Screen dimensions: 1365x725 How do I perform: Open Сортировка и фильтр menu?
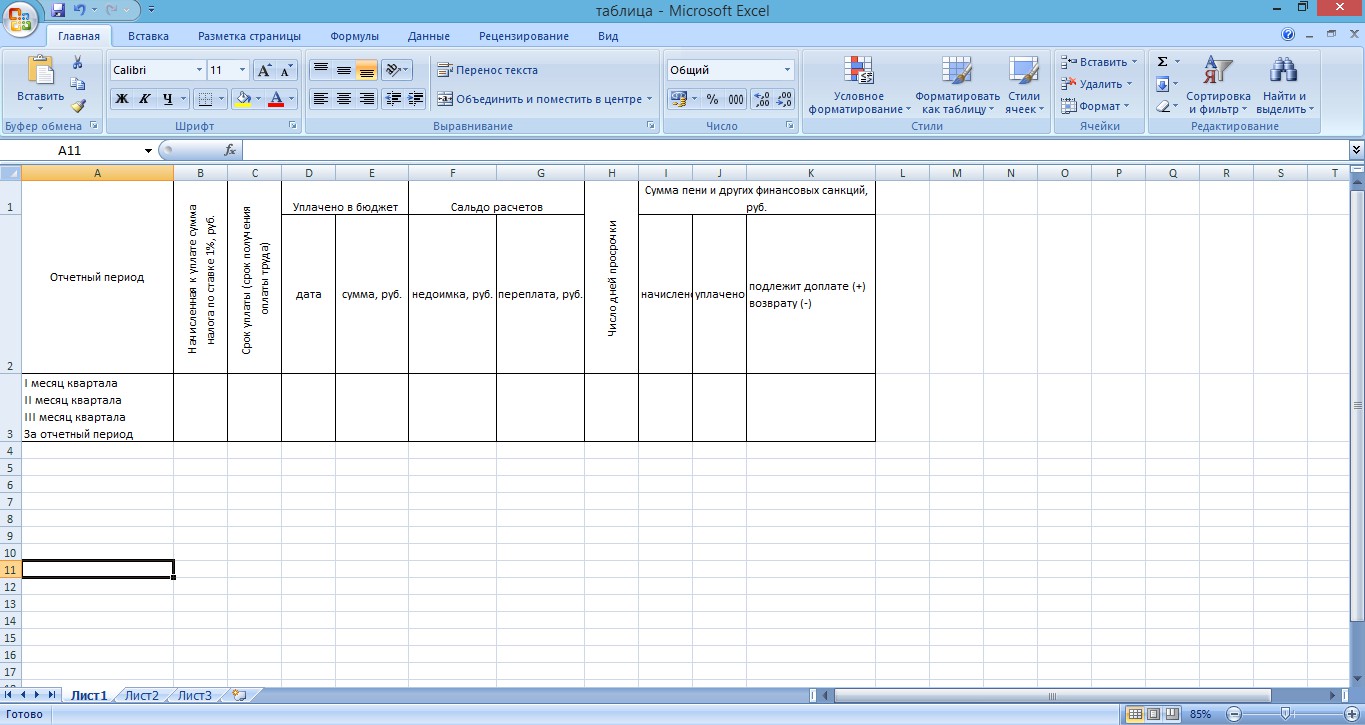(1218, 85)
